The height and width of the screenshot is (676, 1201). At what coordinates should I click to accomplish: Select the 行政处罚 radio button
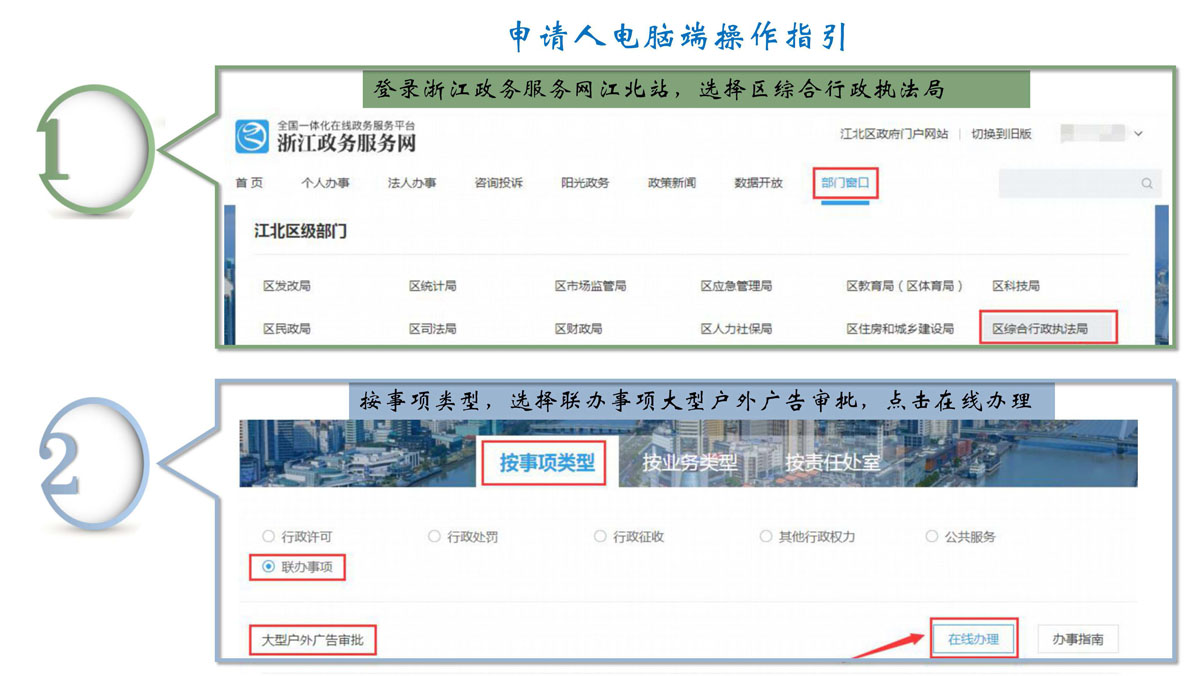(x=434, y=537)
